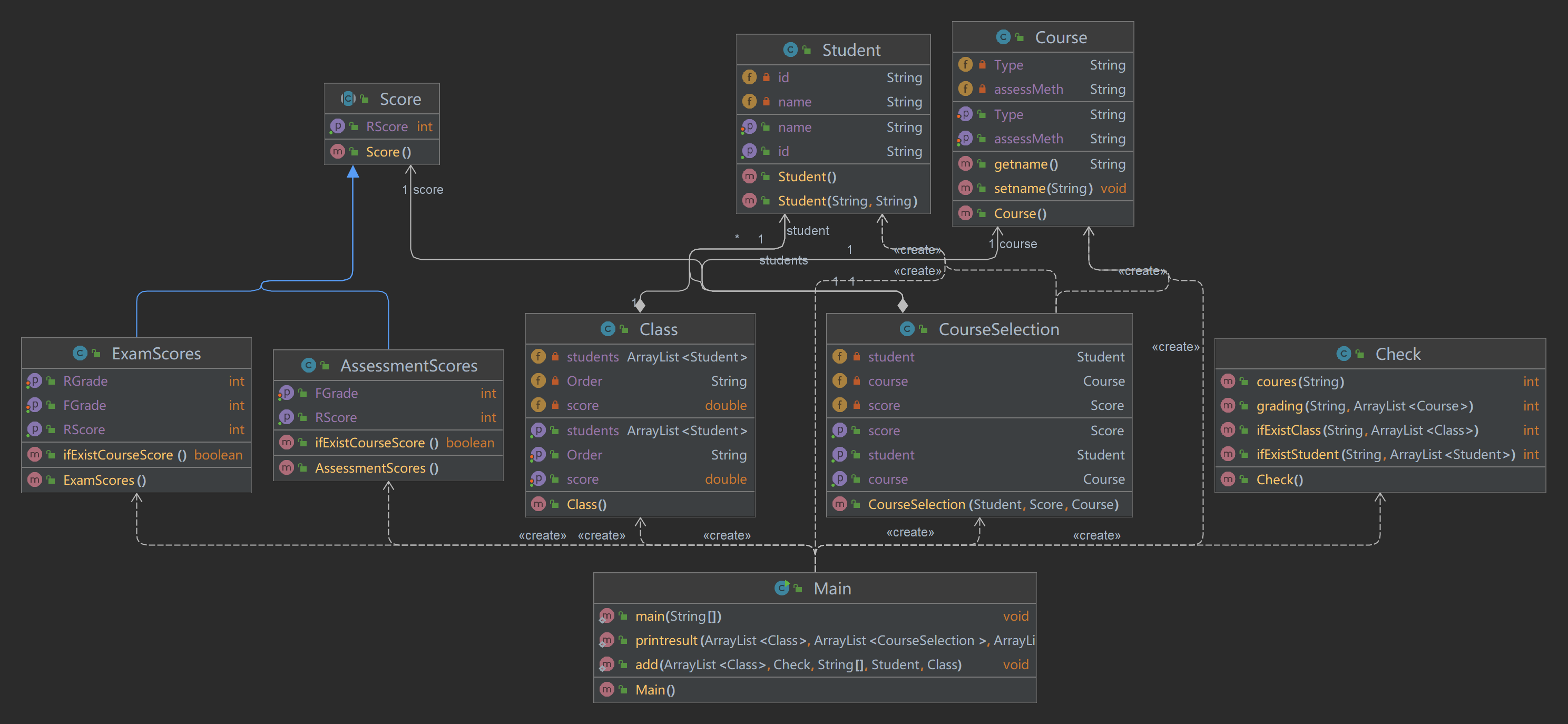Select the students ArrayList field in Class
Screen dimensions: 1568x724
coord(655,357)
